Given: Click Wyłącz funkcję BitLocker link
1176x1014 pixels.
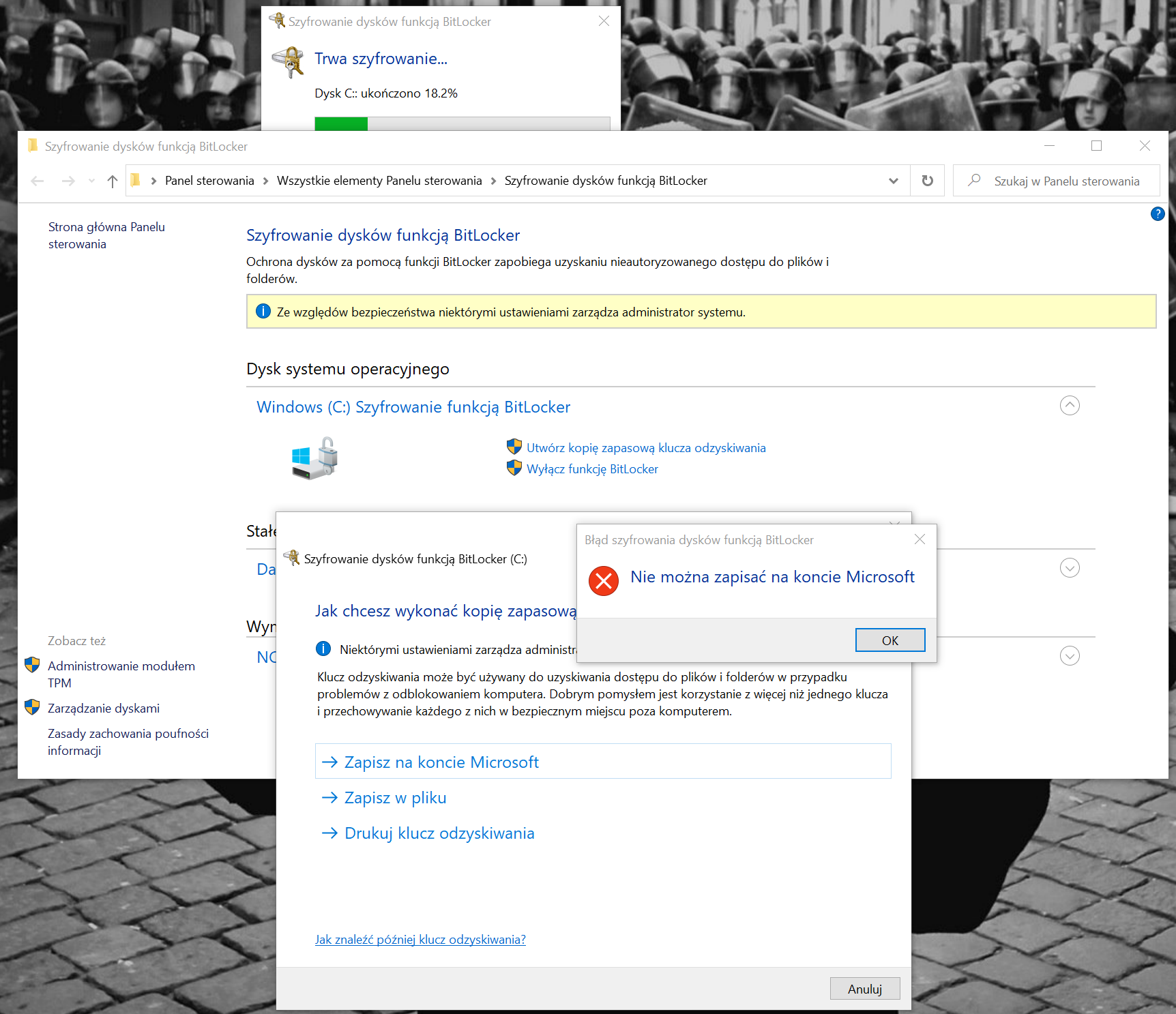Looking at the screenshot, I should (592, 469).
